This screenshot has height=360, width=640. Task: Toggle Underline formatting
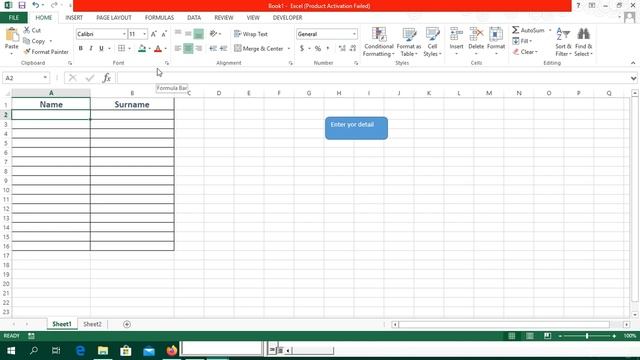click(101, 48)
